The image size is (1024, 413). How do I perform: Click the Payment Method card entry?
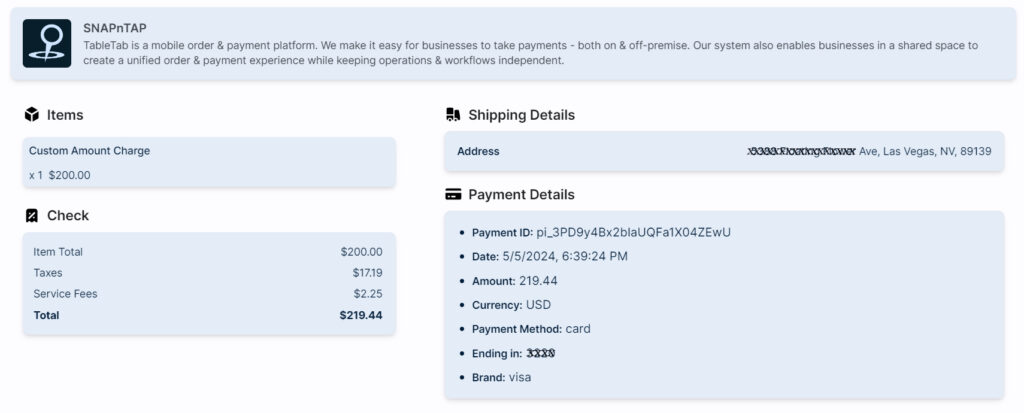tap(531, 329)
